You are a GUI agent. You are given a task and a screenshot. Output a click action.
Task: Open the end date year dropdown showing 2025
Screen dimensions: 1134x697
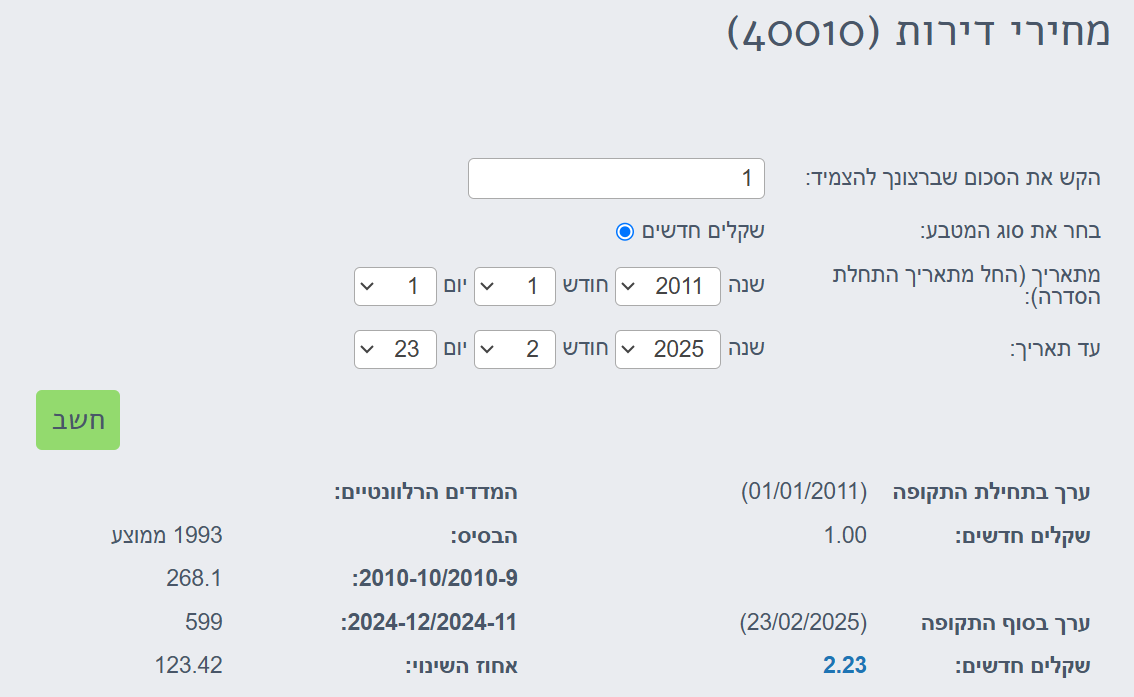tap(667, 349)
